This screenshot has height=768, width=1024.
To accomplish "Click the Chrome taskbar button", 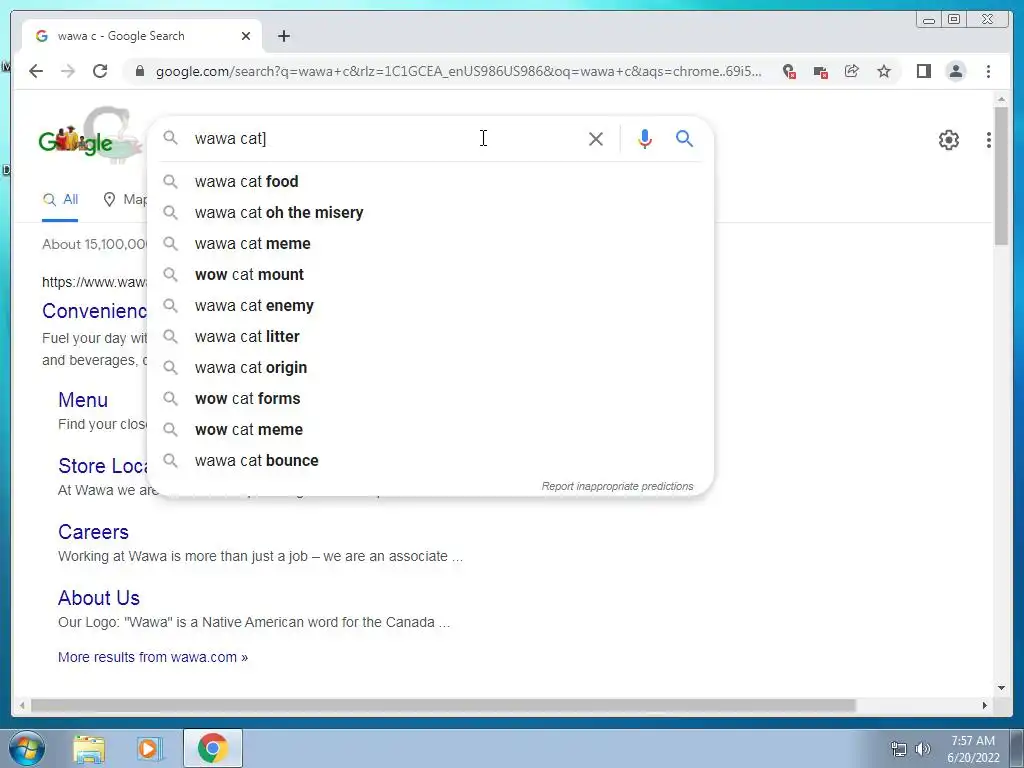I will click(x=213, y=748).
